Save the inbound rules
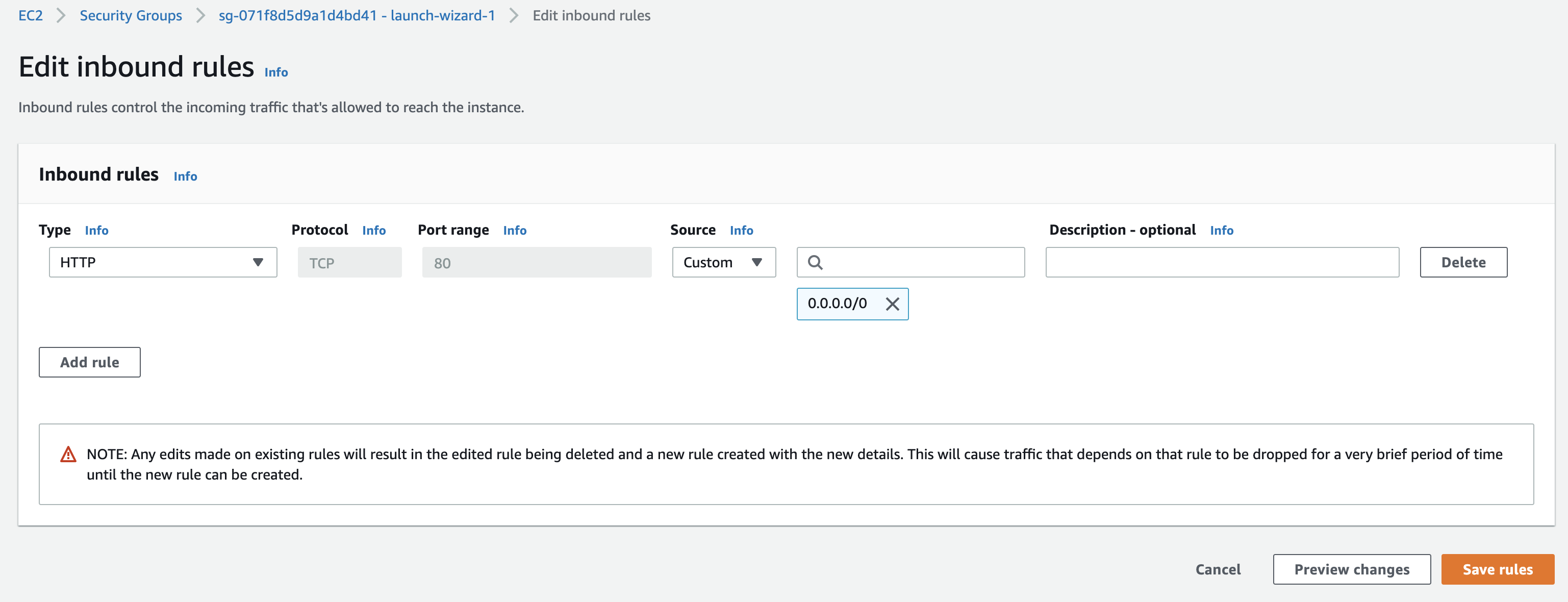 pos(1497,569)
